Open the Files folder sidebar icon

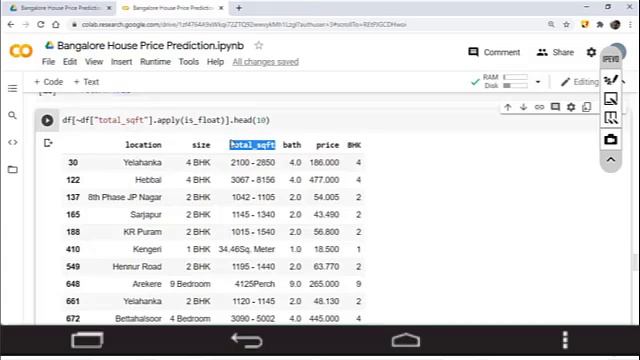click(13, 169)
